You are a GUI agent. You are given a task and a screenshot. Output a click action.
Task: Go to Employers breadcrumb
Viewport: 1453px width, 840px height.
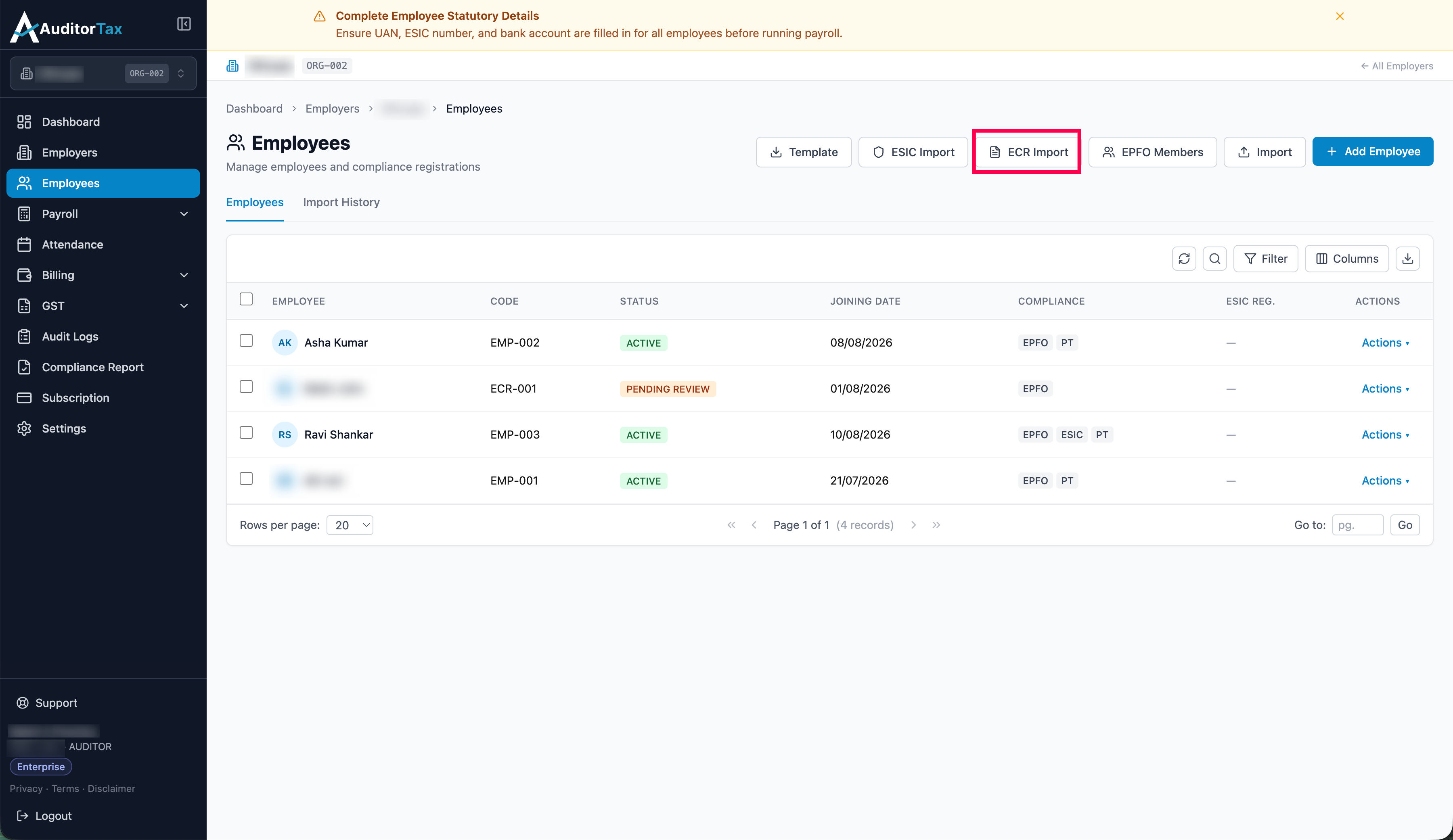[332, 109]
